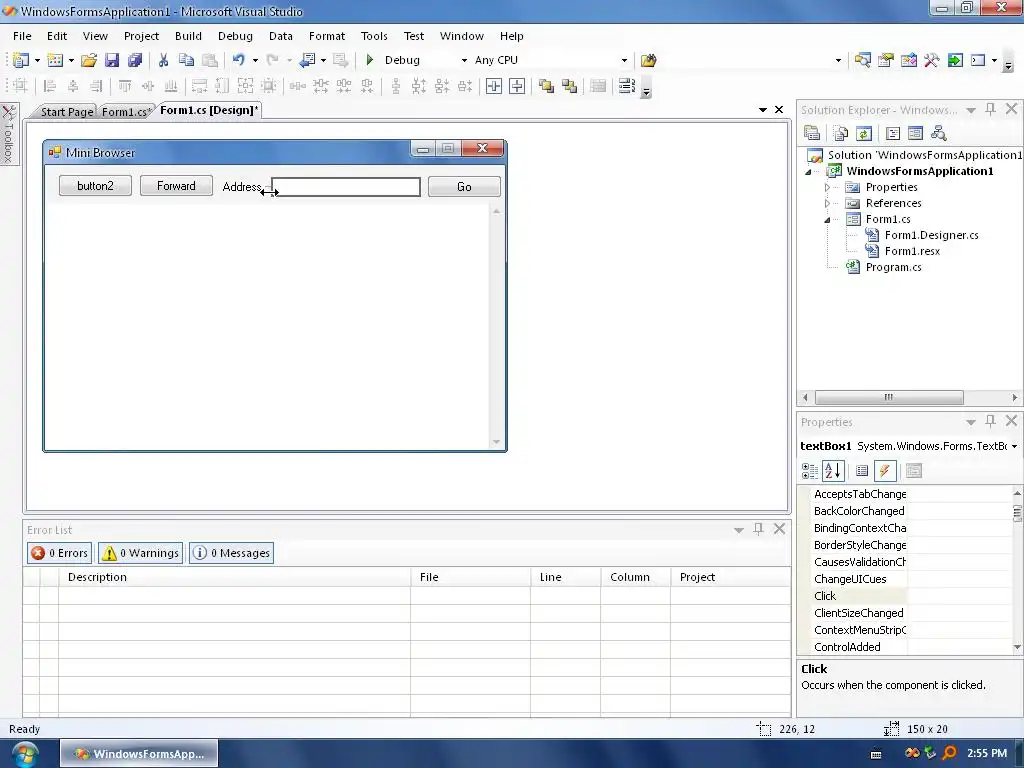Open the Tools menu

click(374, 36)
